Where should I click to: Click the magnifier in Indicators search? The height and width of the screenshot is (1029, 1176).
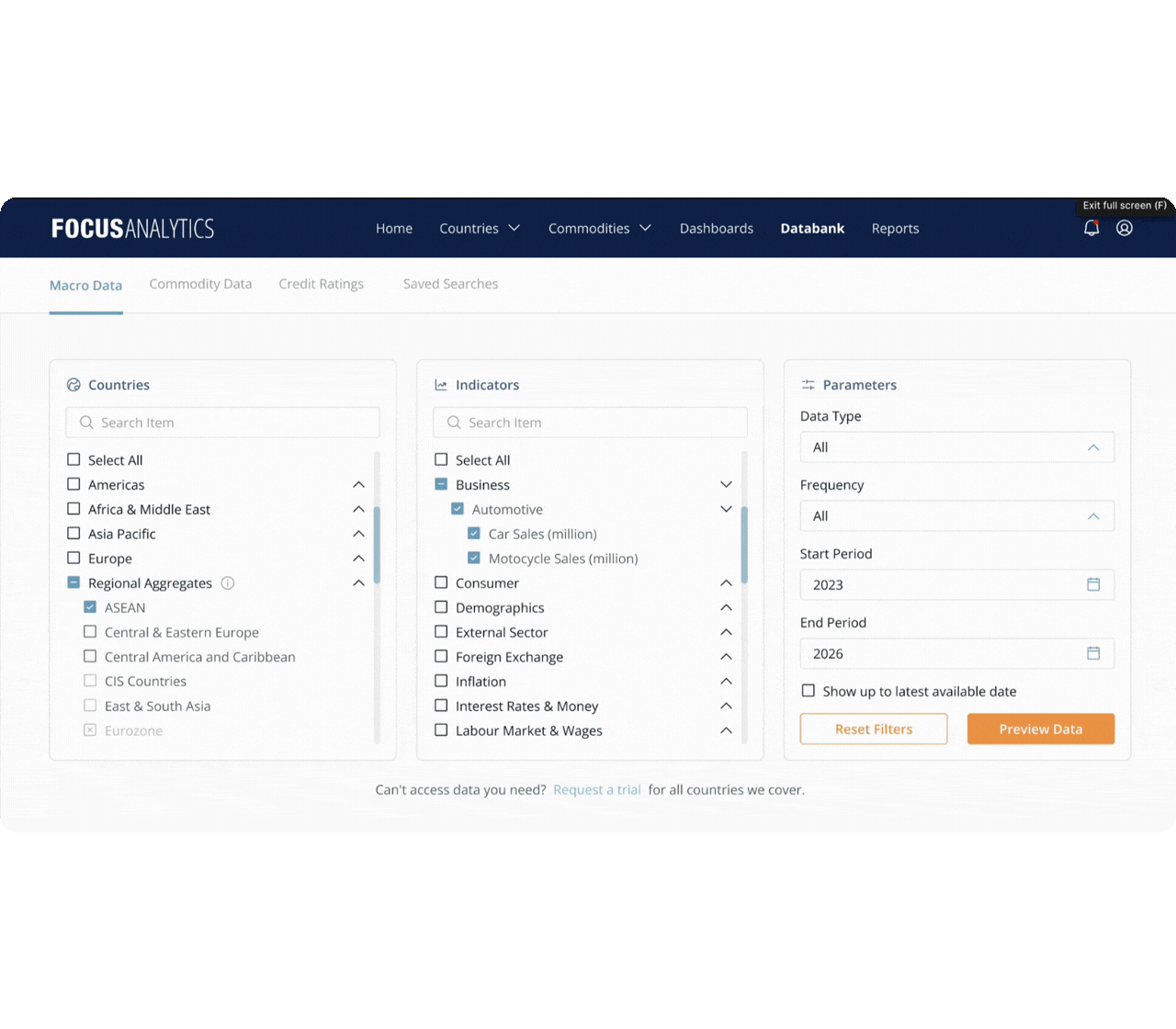pyautogui.click(x=454, y=423)
